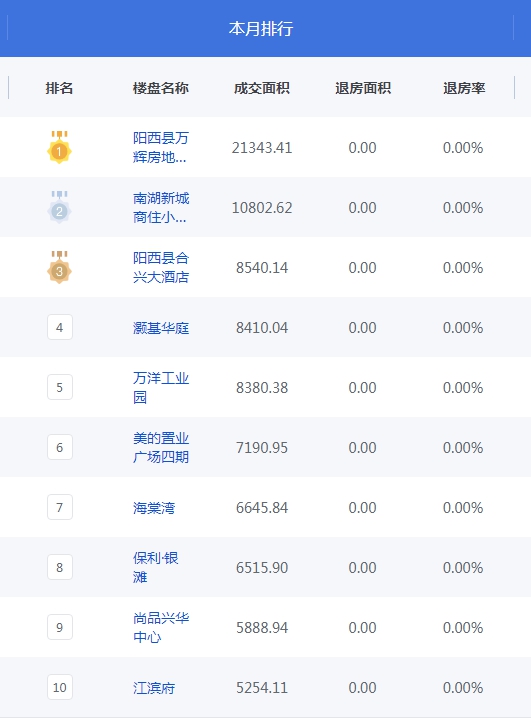Select the rank 10 number badge

pos(60,687)
